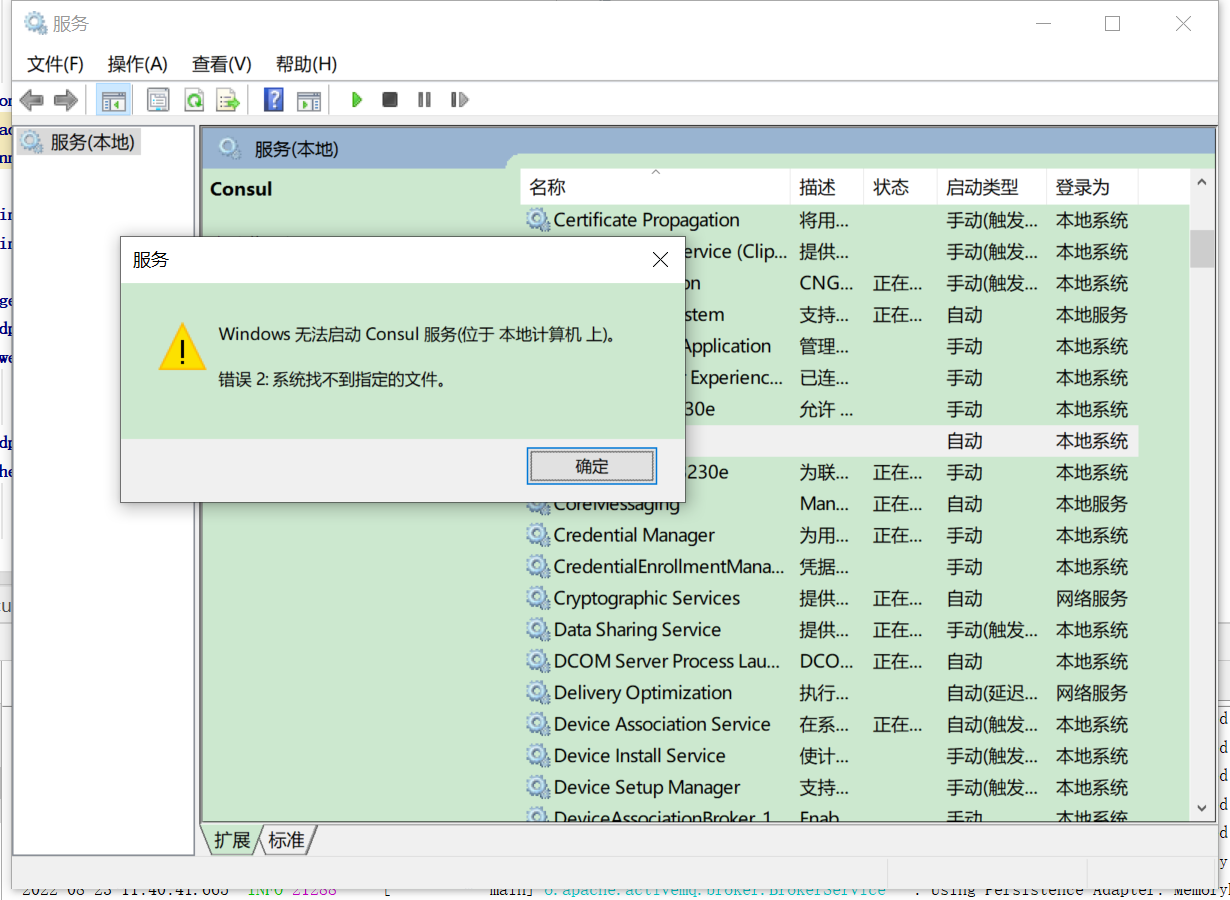Click the gear icon beside CredentialEnrollmentMana...
Viewport: 1230px width, 900px height.
click(539, 567)
